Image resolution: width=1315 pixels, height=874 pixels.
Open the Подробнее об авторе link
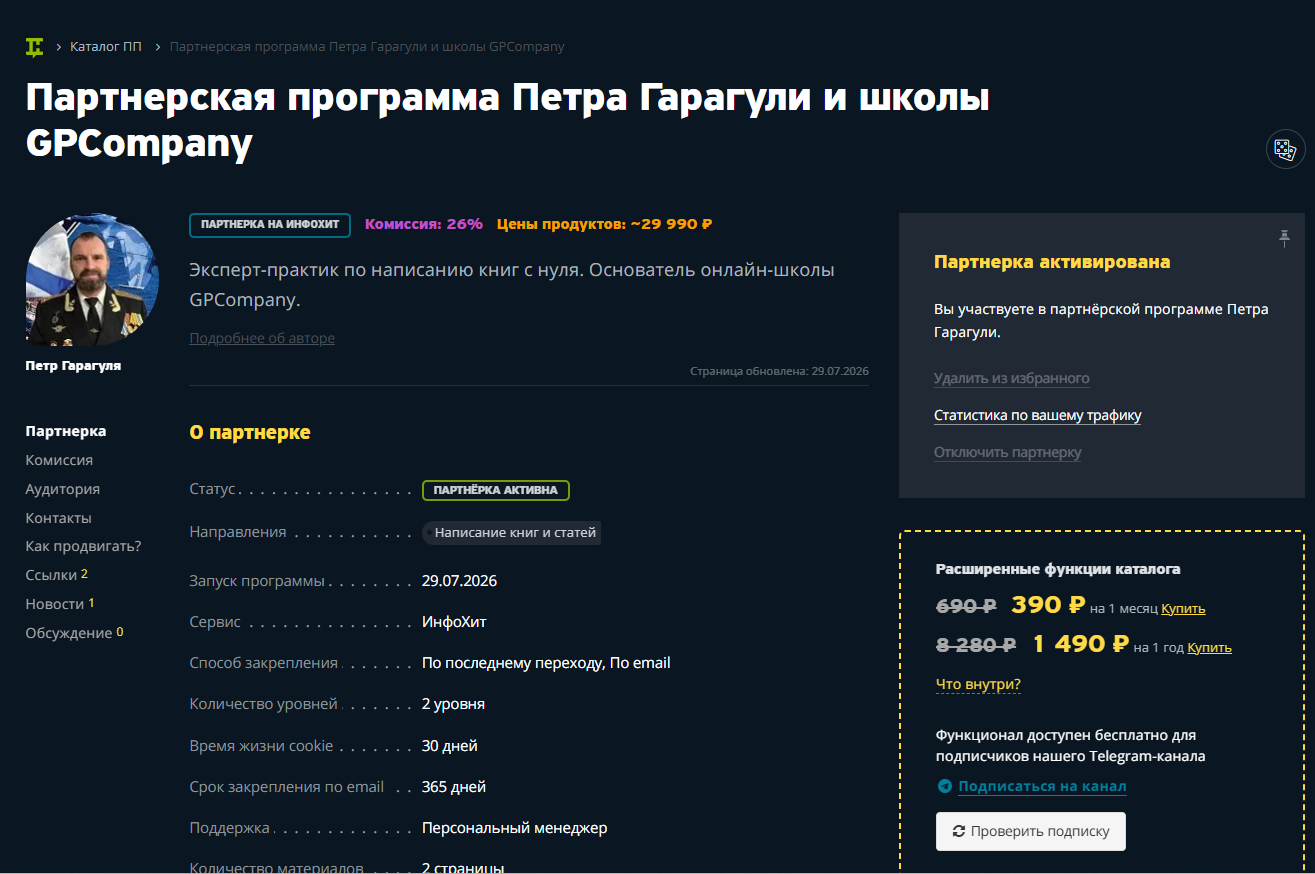[x=262, y=338]
